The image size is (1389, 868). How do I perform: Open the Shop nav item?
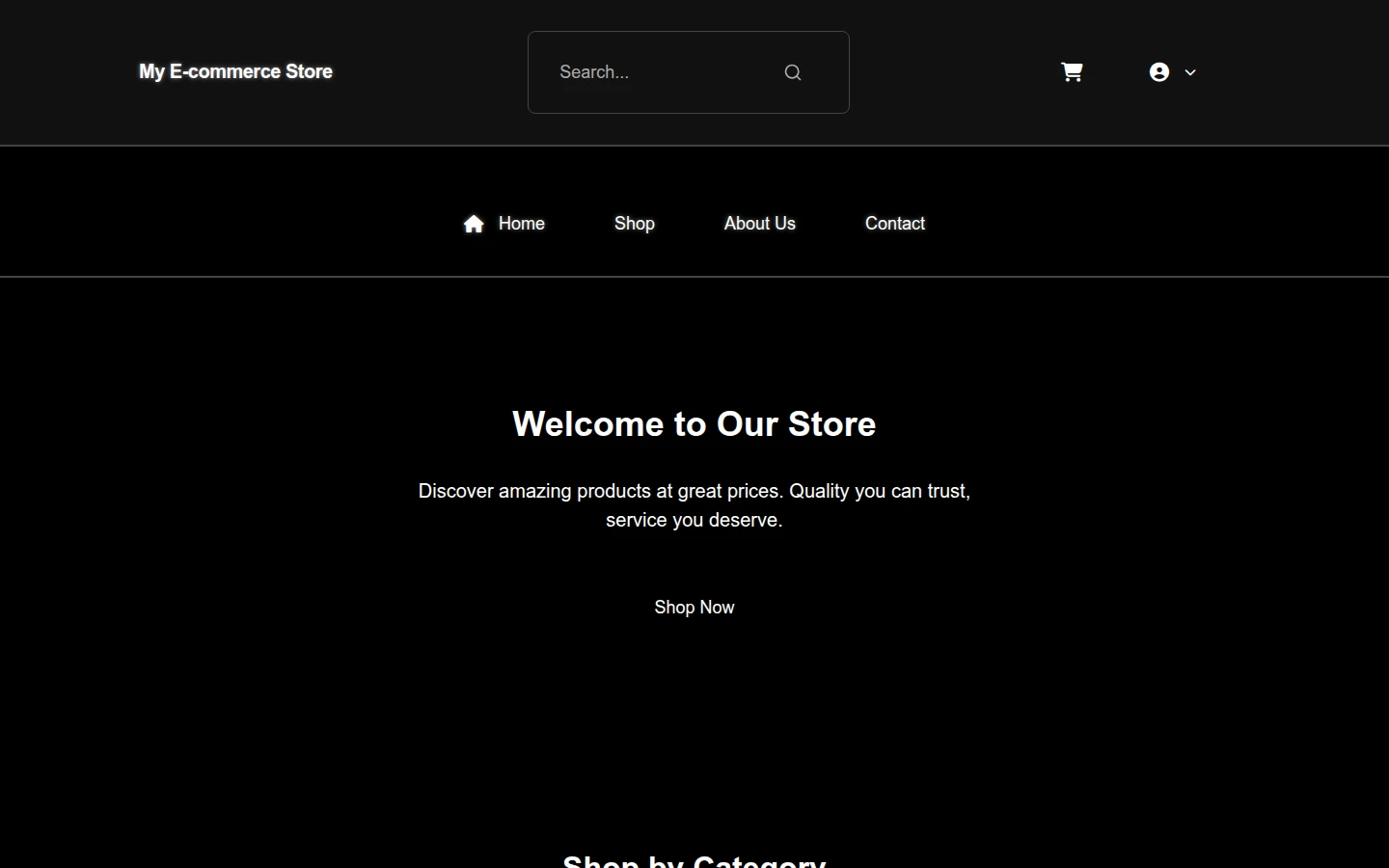635,224
